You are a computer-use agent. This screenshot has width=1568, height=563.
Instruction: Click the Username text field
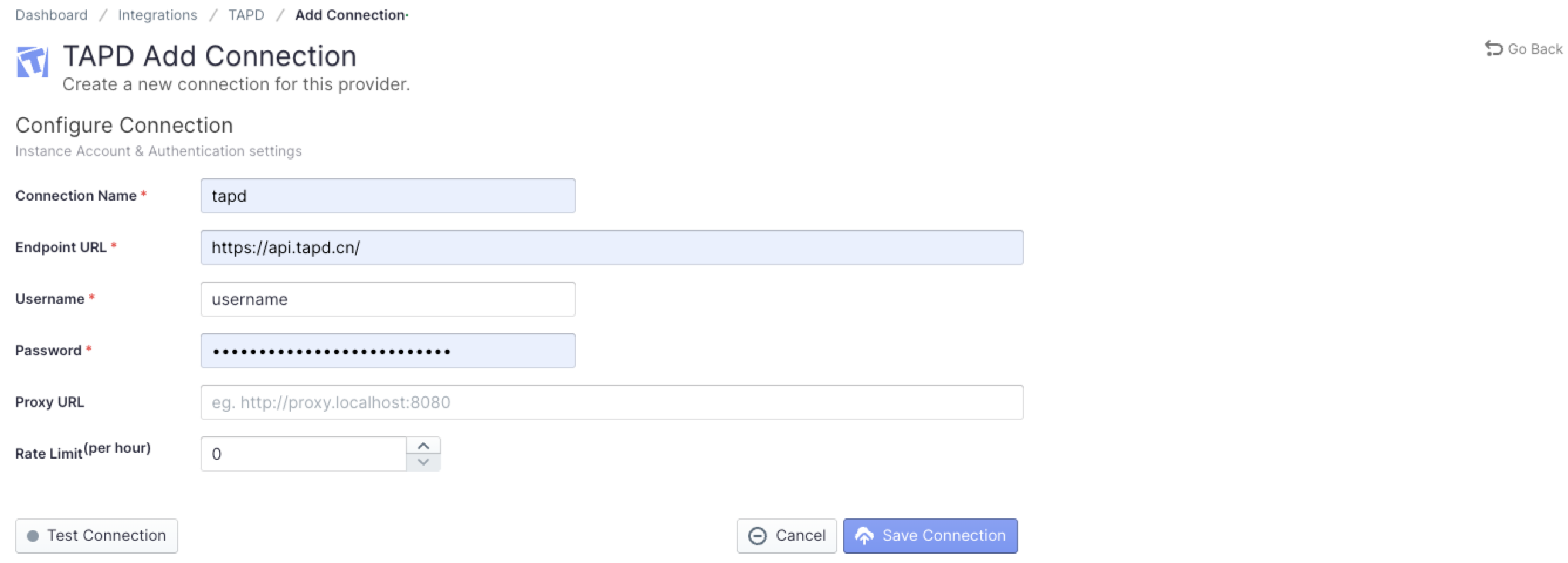click(387, 299)
